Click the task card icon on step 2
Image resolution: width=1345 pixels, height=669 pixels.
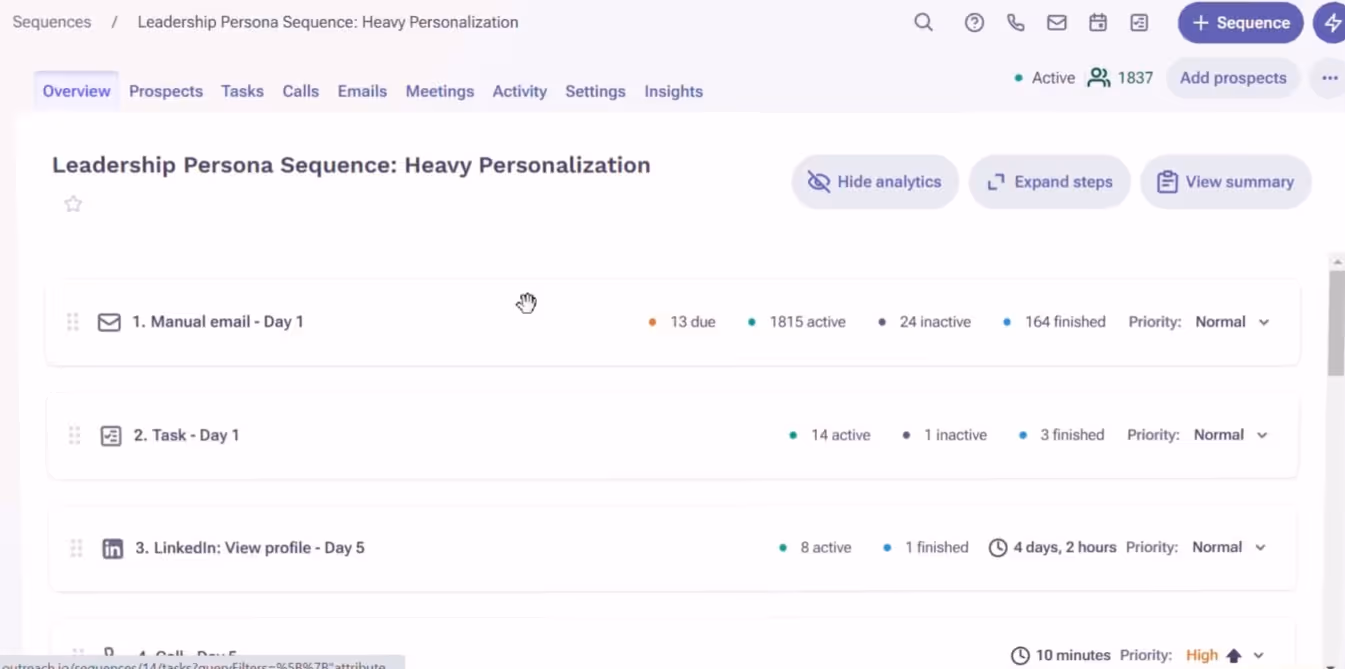[x=110, y=435]
